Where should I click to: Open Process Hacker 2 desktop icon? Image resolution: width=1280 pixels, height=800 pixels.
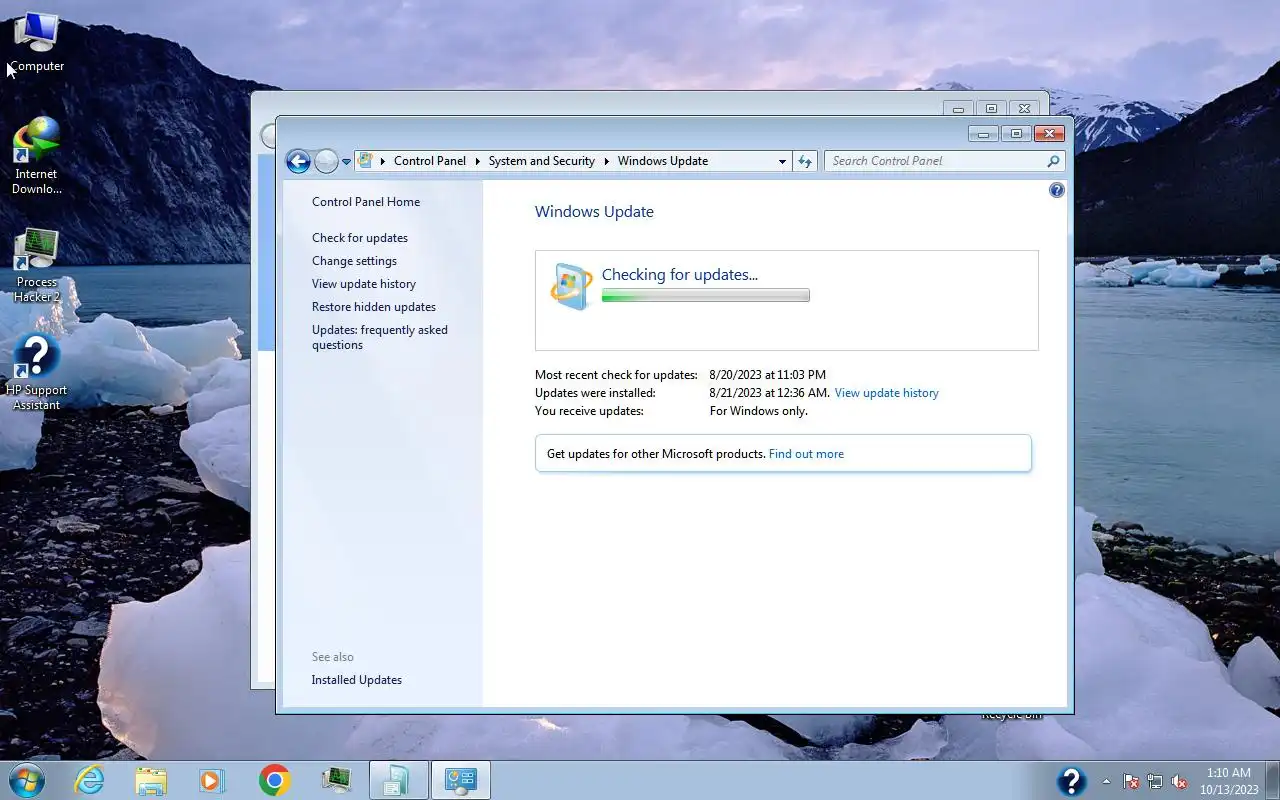click(x=36, y=265)
